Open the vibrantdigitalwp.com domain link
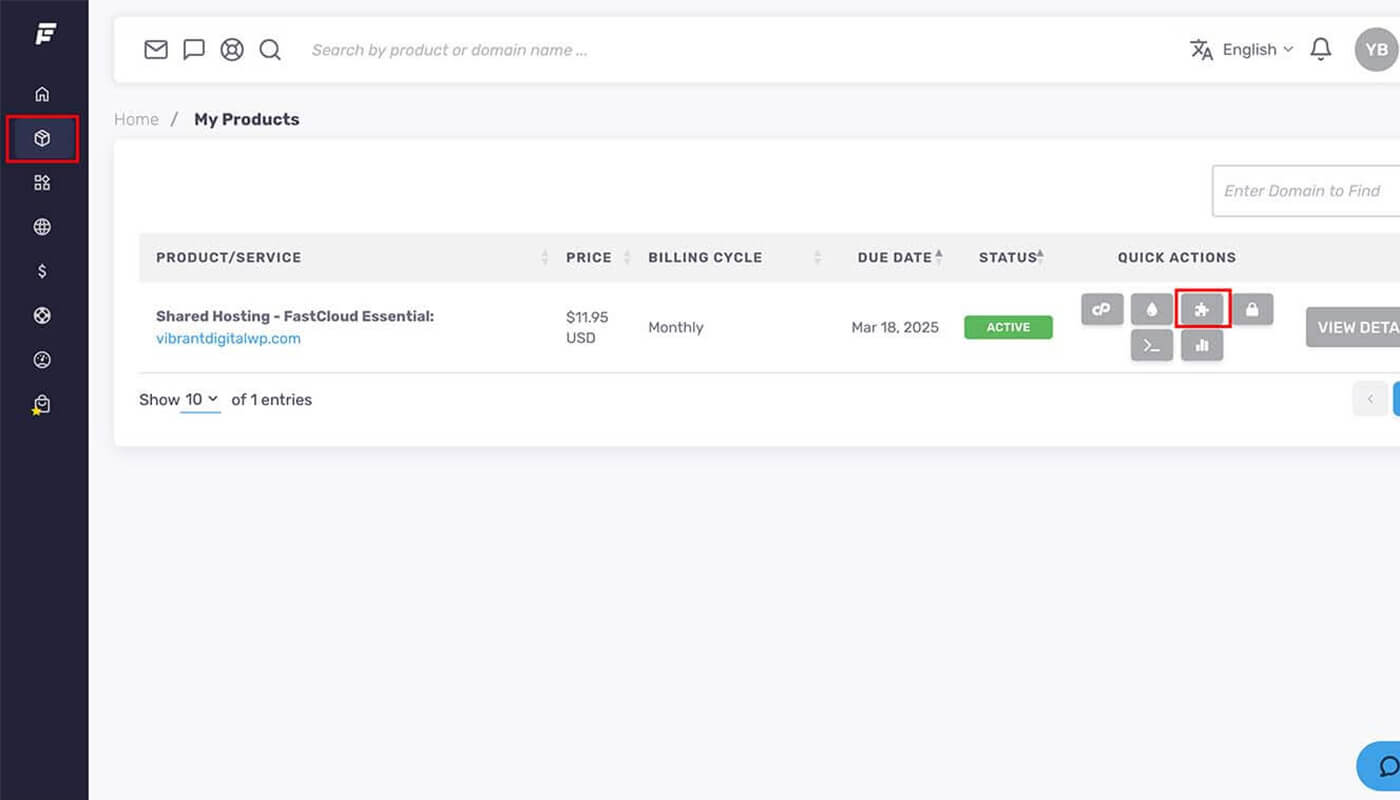 coord(228,338)
